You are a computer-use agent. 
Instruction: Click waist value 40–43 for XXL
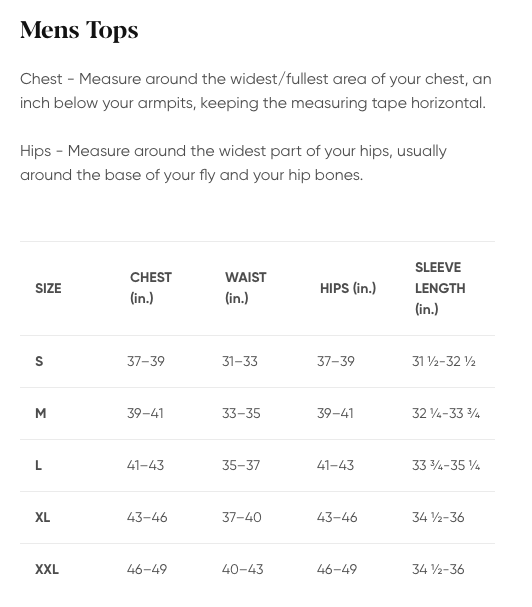pos(242,569)
